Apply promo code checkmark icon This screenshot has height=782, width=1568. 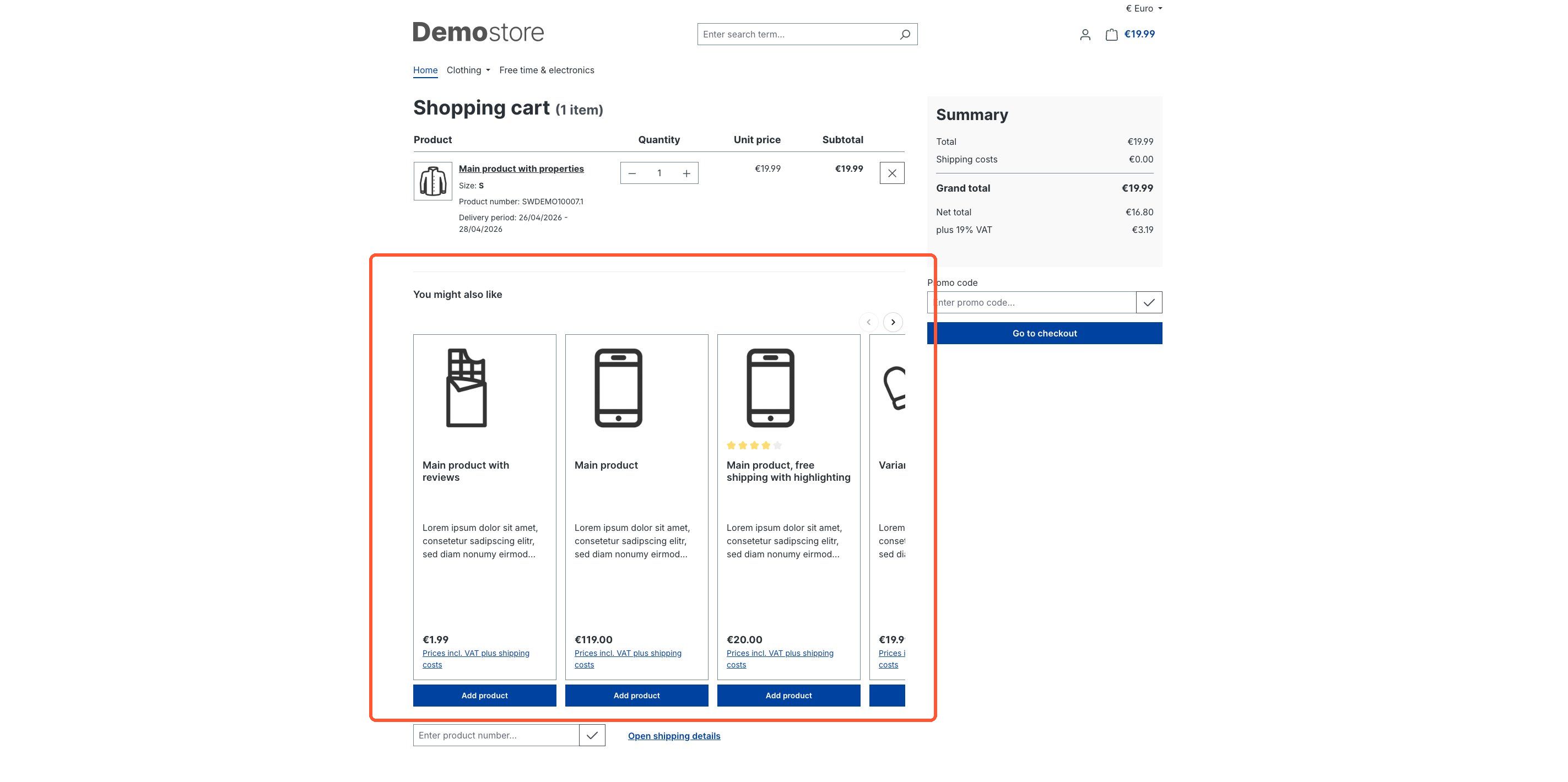coord(1149,302)
